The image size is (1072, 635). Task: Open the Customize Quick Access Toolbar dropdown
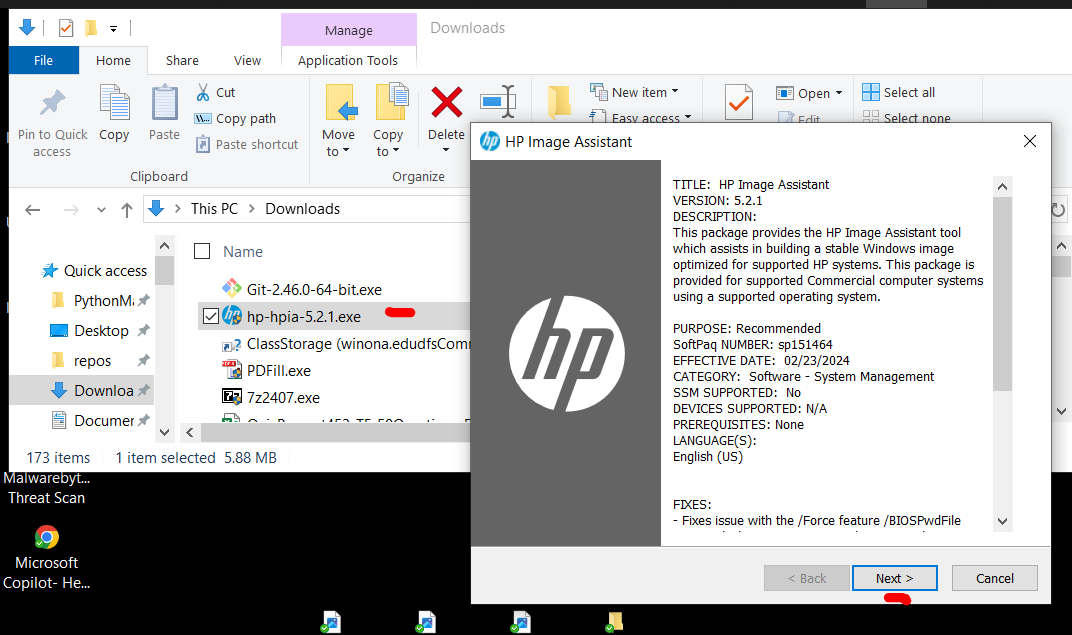(113, 29)
